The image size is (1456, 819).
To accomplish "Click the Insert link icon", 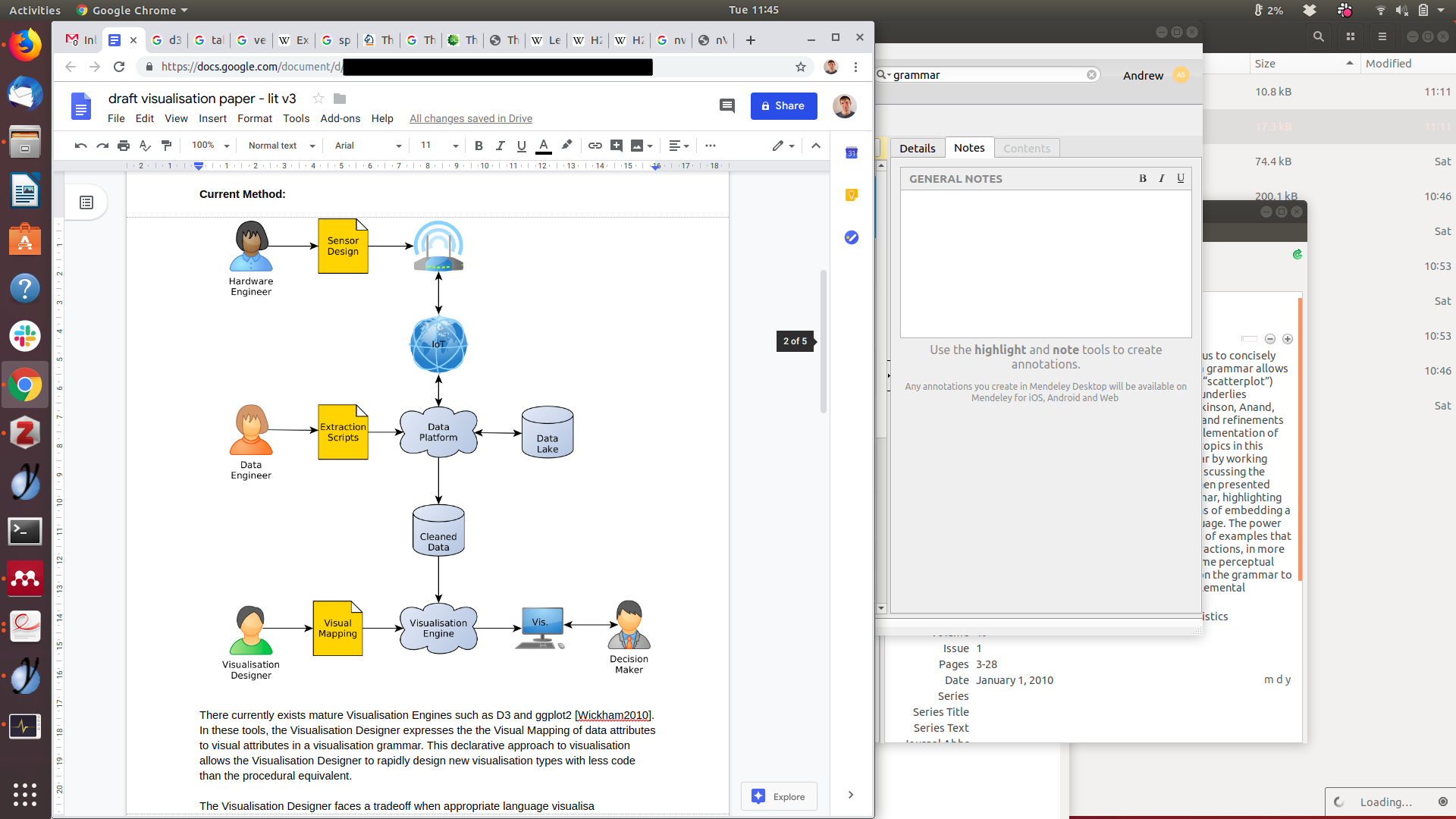I will pos(595,146).
